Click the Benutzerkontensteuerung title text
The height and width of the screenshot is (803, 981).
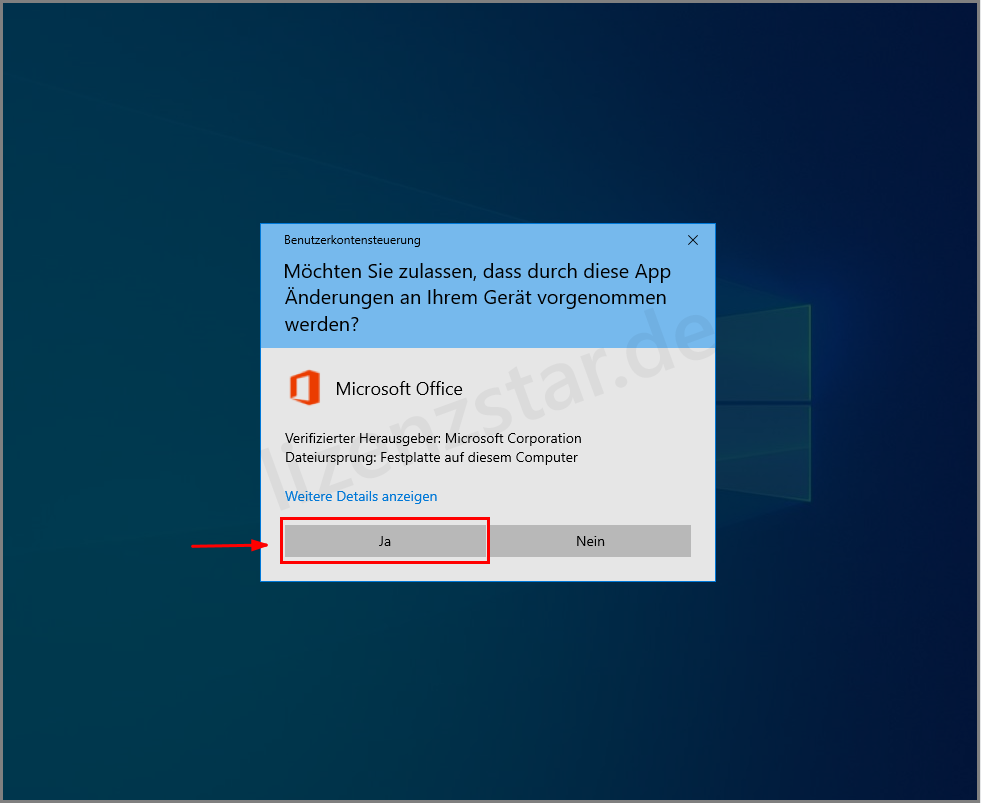[x=352, y=240]
